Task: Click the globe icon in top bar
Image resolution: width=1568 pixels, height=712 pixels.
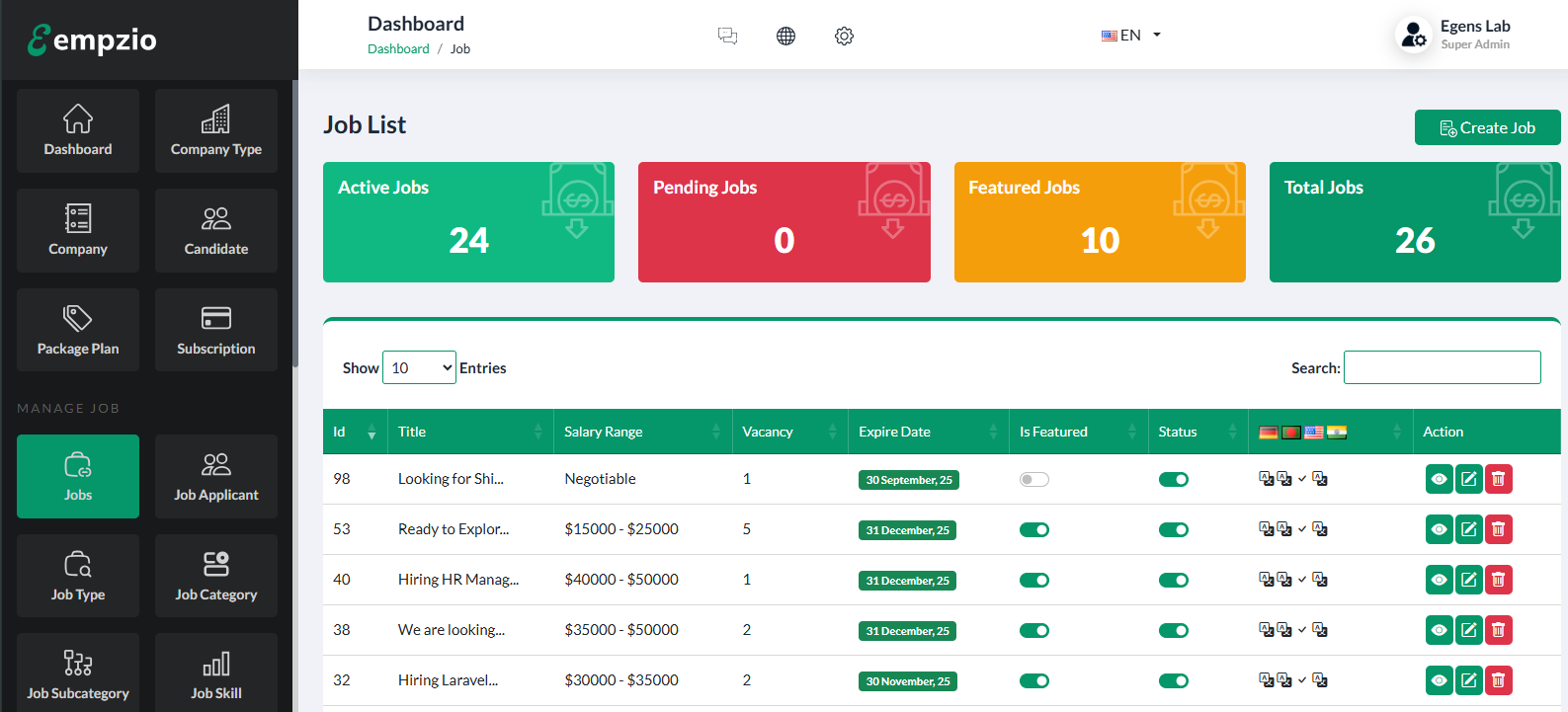Action: click(785, 36)
